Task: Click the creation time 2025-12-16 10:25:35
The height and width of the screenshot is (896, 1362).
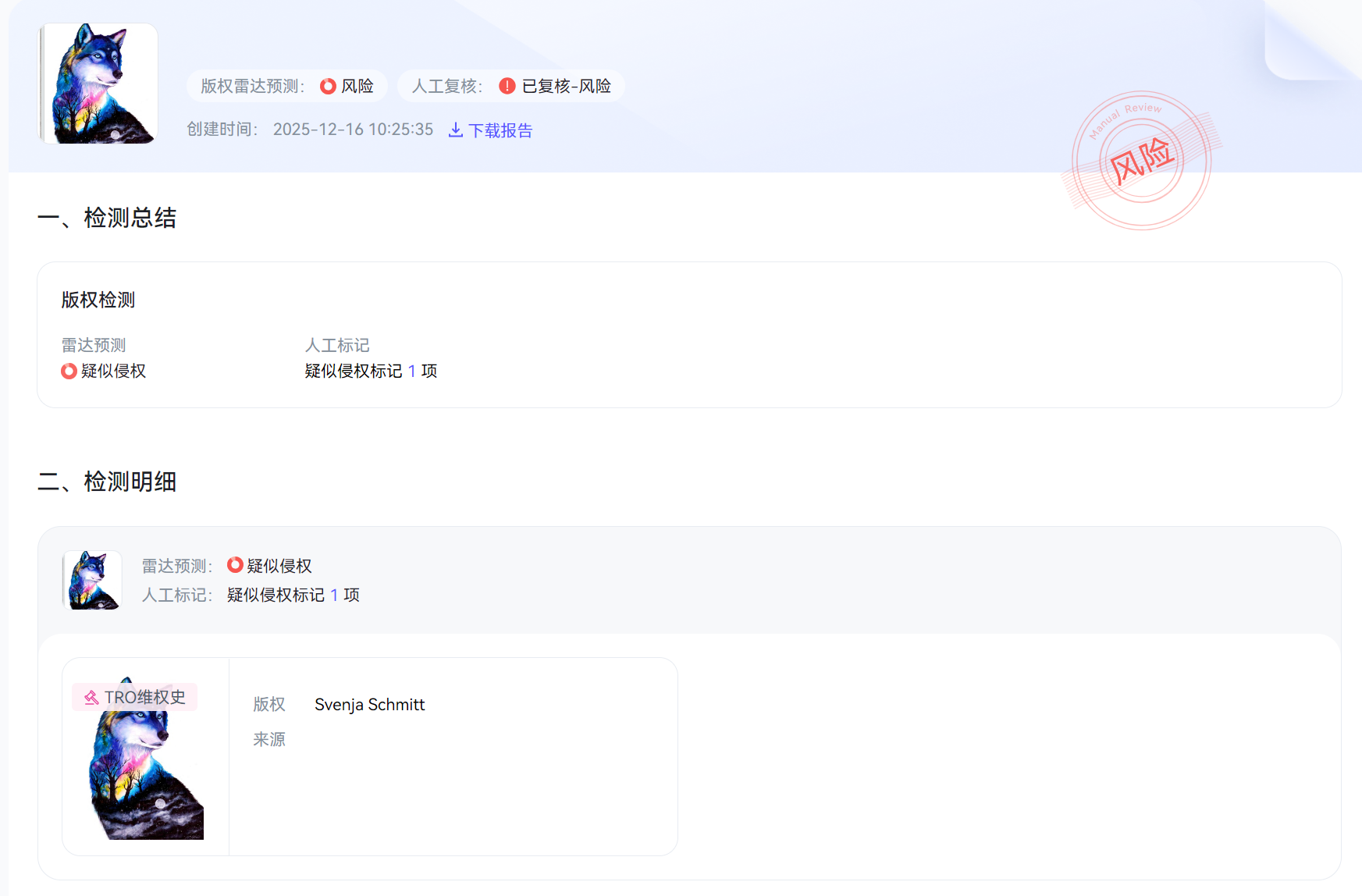Action: (353, 130)
